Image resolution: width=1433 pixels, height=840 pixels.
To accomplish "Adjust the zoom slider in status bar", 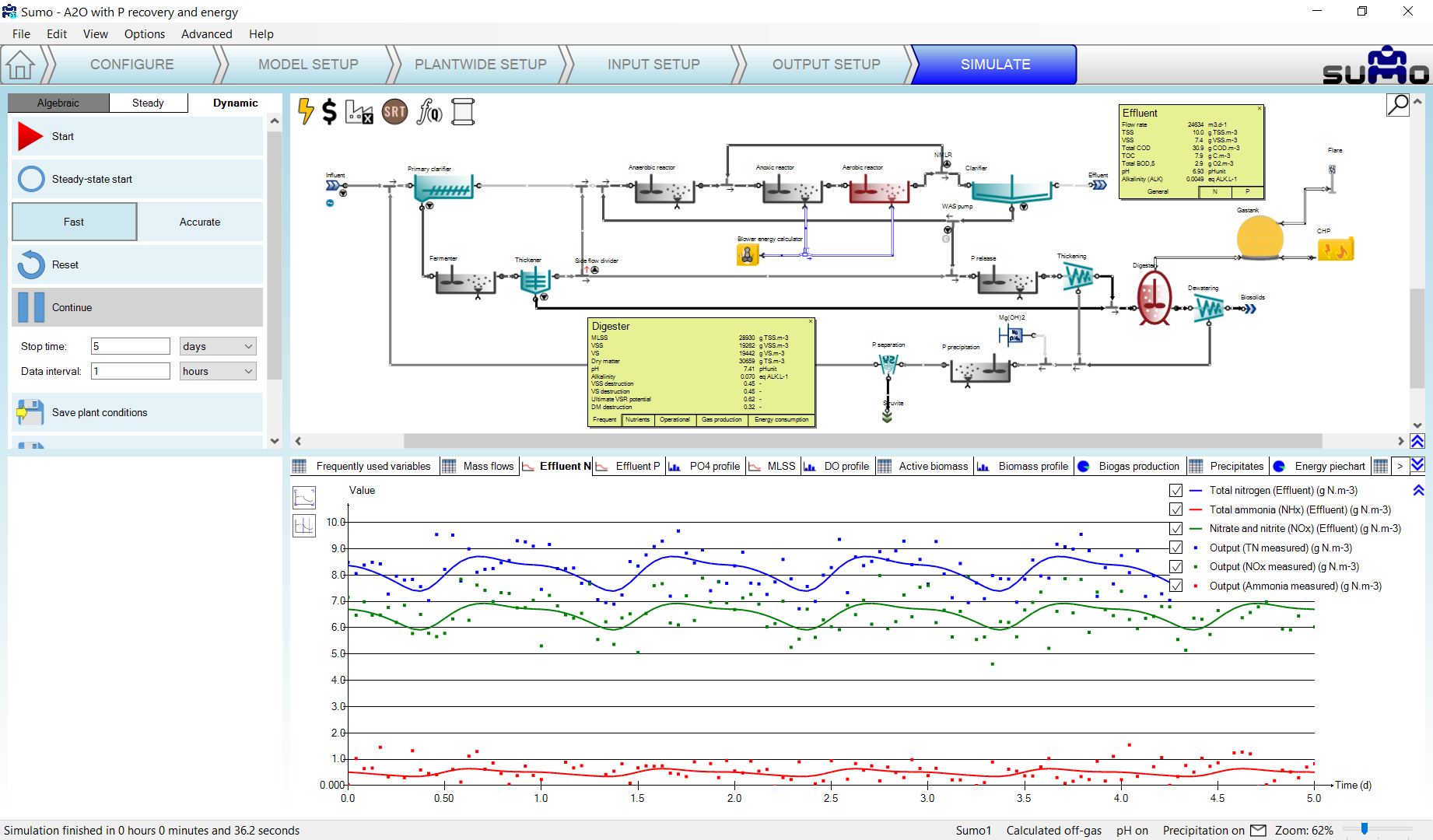I will [x=1365, y=830].
